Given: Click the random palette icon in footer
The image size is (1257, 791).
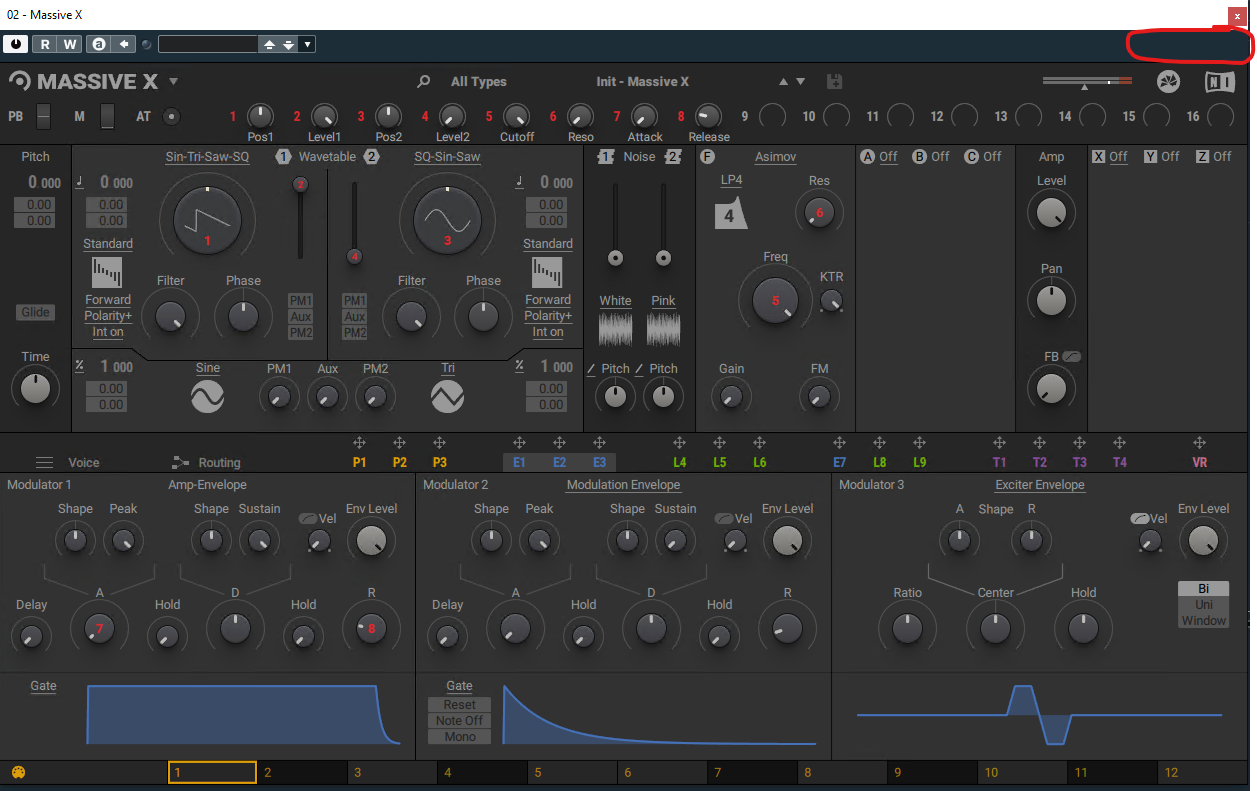Looking at the screenshot, I should coord(18,772).
